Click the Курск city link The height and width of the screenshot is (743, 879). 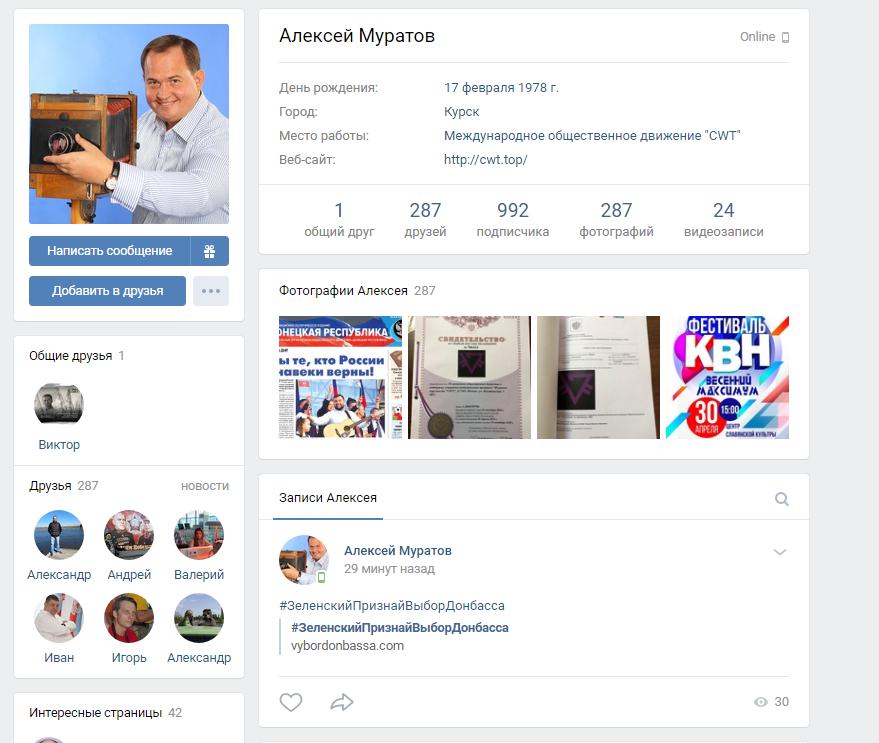(x=461, y=112)
